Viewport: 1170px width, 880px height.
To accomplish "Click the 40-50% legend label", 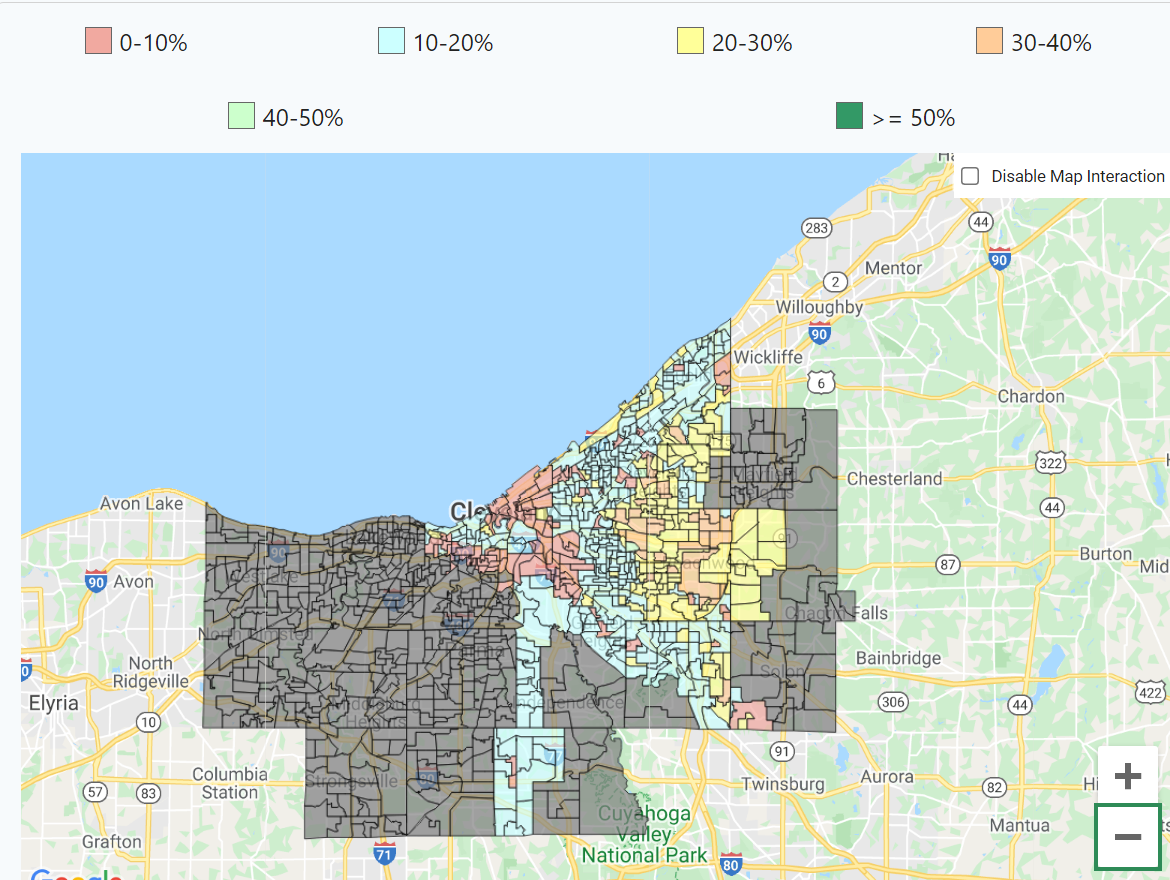I will (303, 118).
